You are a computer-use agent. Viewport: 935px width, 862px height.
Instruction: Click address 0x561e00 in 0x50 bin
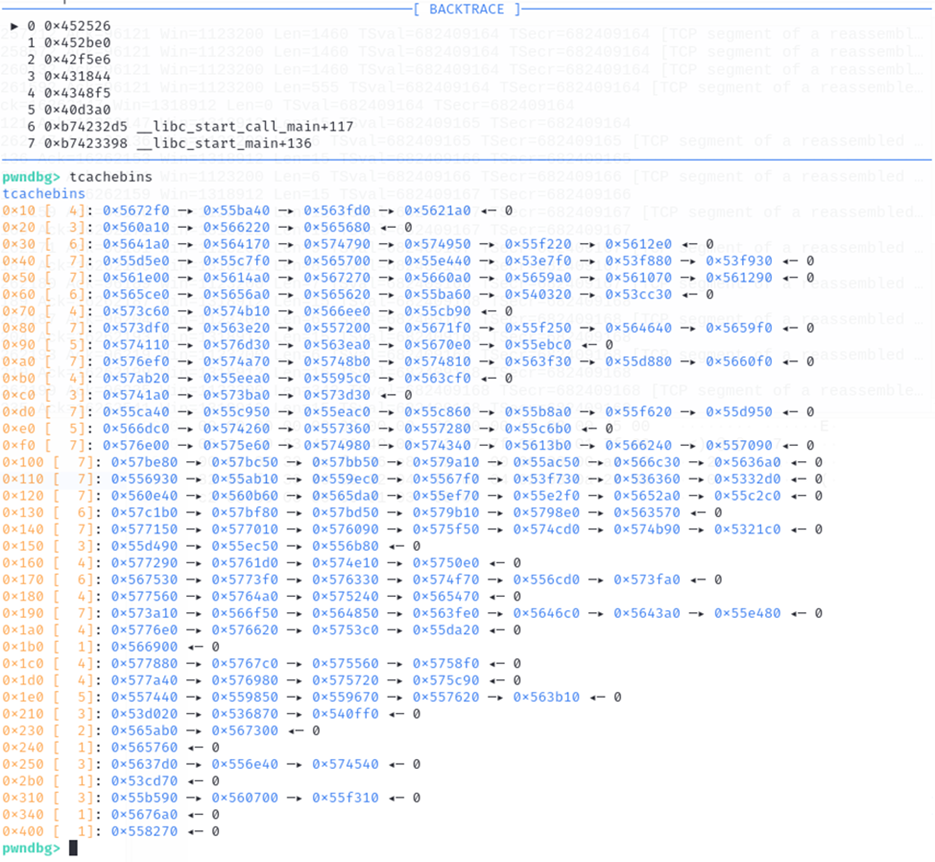pyautogui.click(x=136, y=277)
